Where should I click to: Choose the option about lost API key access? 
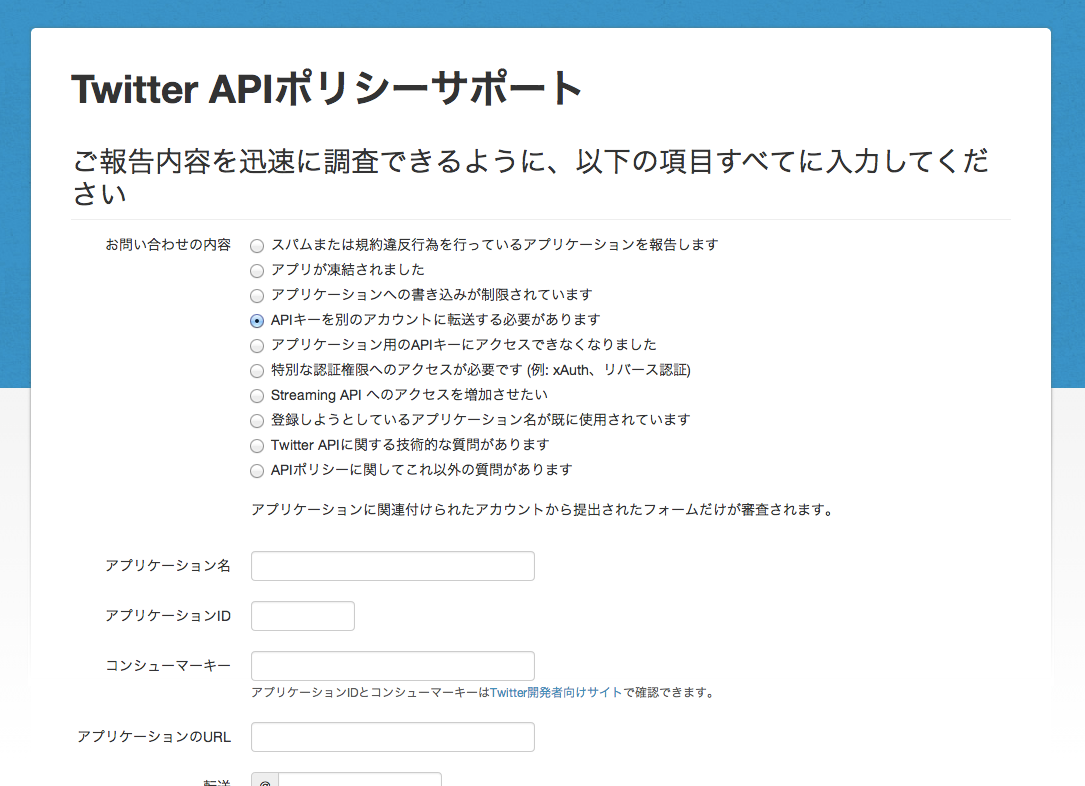pos(257,346)
